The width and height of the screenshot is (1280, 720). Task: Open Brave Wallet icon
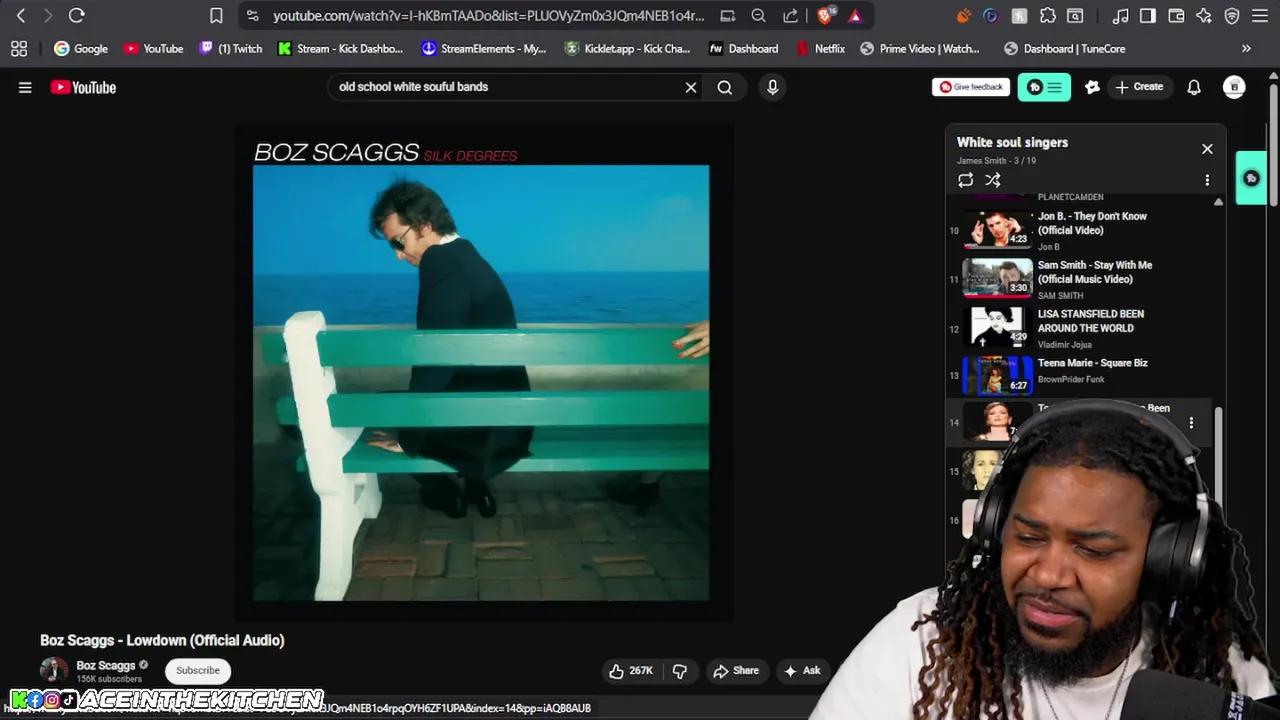click(x=1176, y=16)
